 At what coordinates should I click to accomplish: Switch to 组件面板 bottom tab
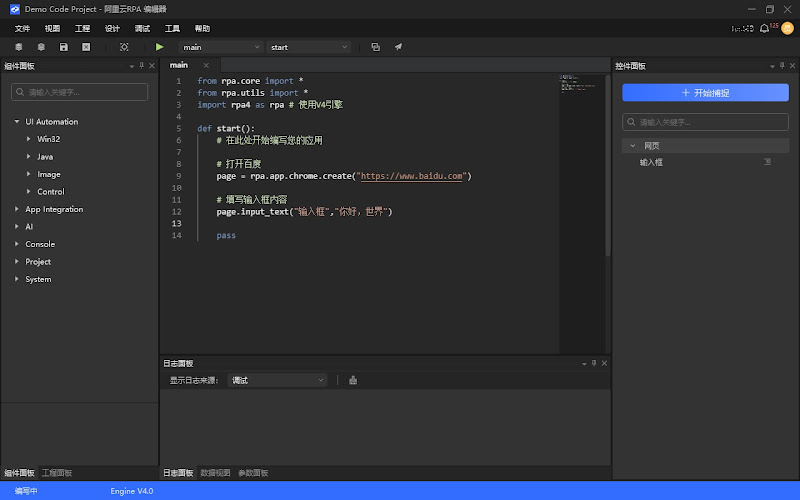coord(19,473)
